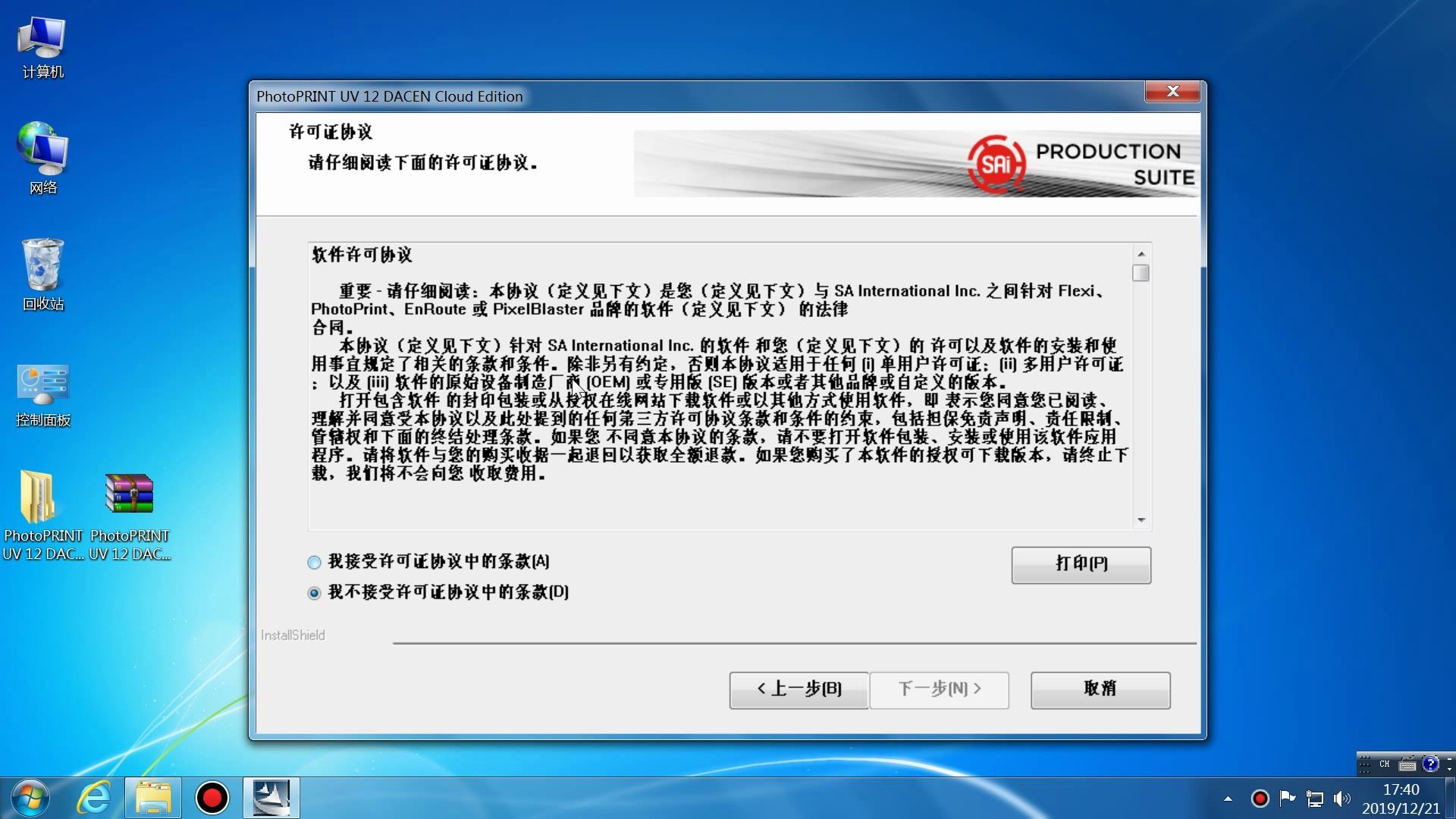The image size is (1456, 819).
Task: Launch Internet Explorer from taskbar
Action: tap(94, 798)
